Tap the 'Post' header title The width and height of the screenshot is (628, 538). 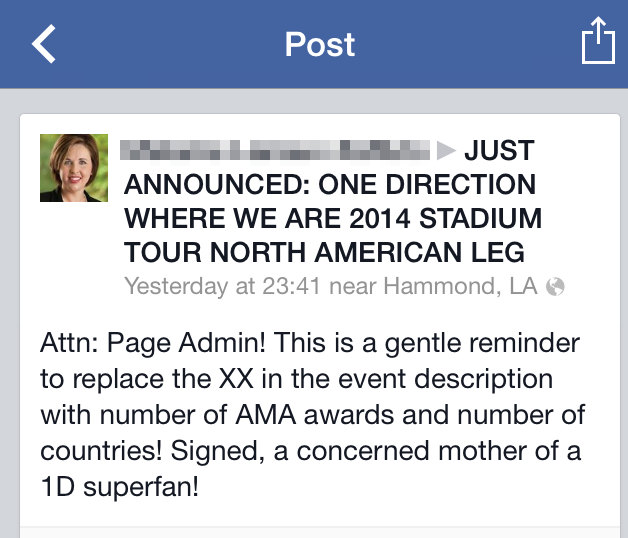[319, 44]
